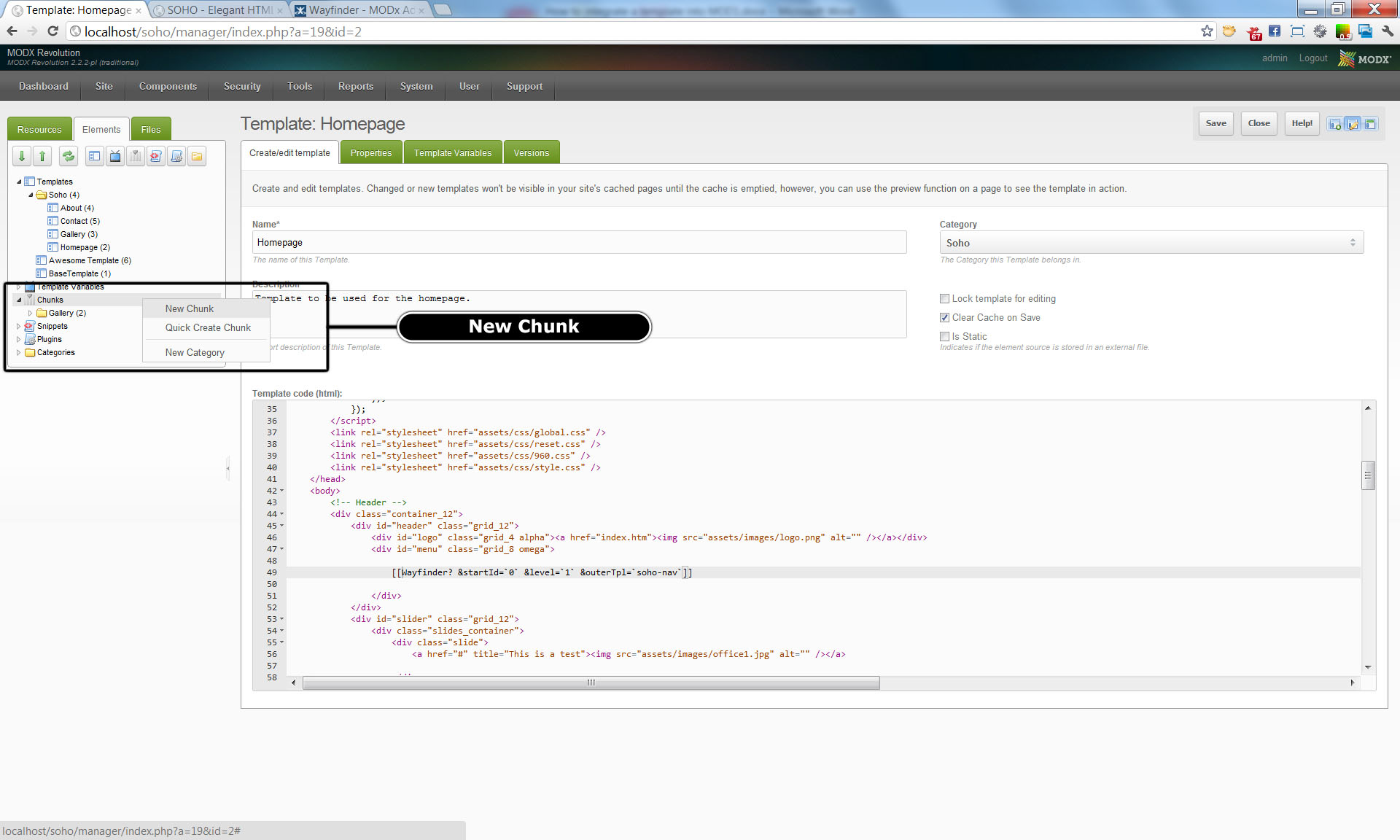This screenshot has width=1400, height=840.
Task: Click the add-new save-mode icon beside Help
Action: point(1335,124)
